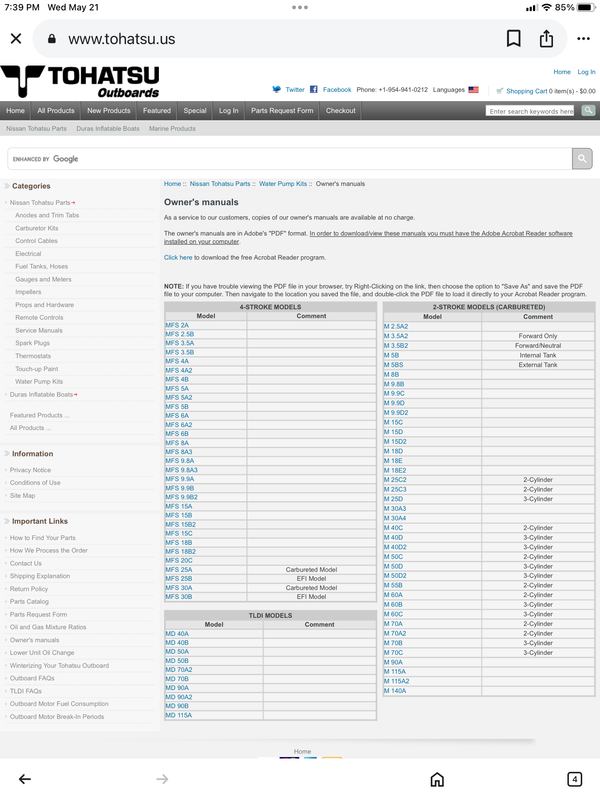Expand Duras Inflatable Boats category in sidebar

coord(43,394)
